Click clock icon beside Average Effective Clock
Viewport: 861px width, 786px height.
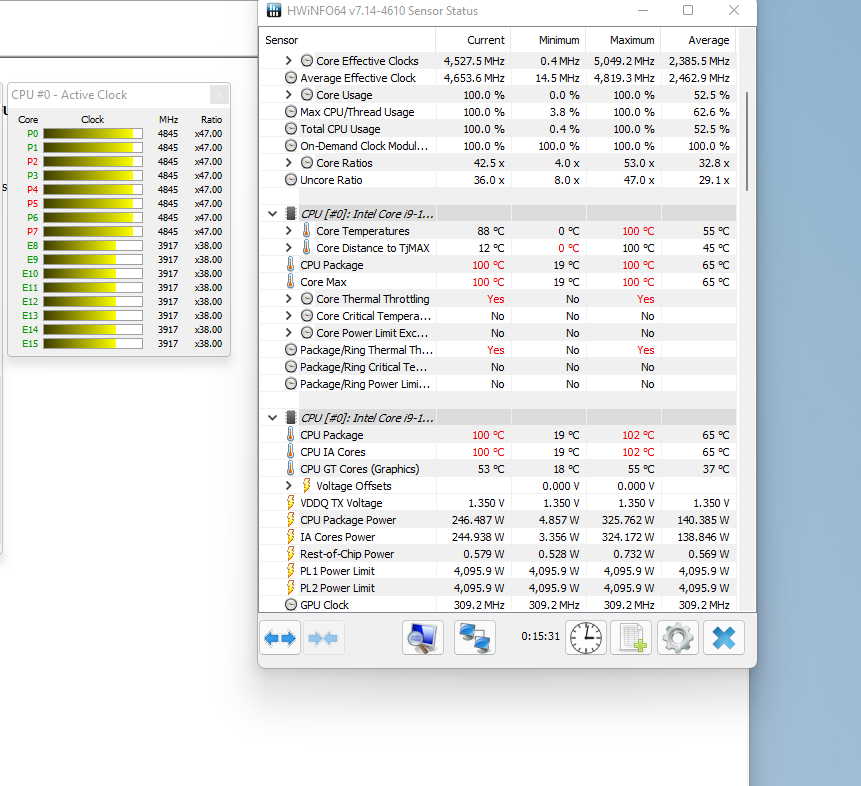[291, 78]
